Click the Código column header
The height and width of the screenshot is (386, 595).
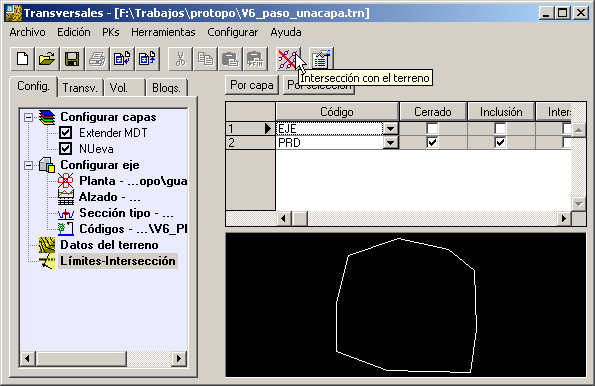(337, 112)
